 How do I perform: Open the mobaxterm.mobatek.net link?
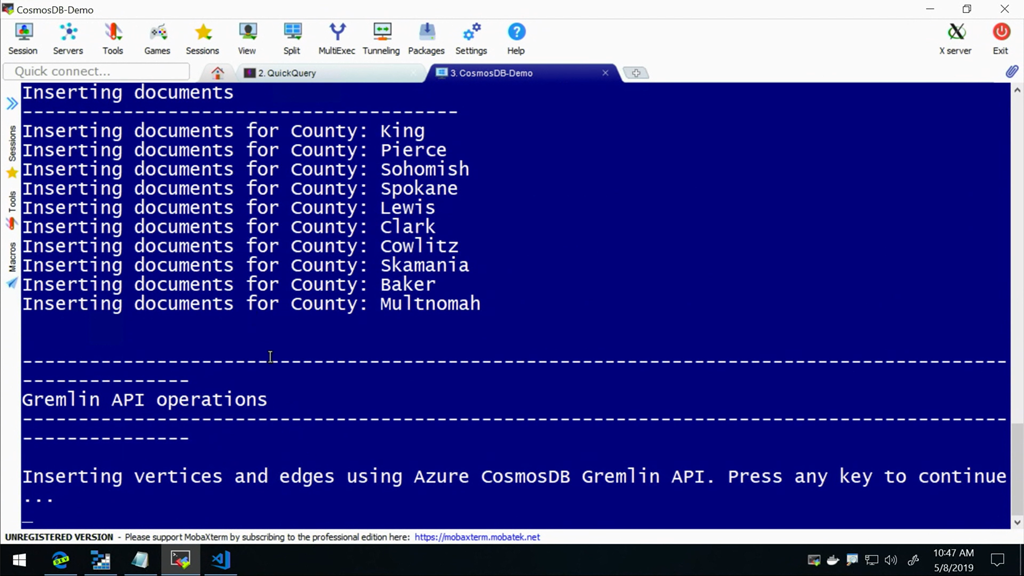(477, 537)
